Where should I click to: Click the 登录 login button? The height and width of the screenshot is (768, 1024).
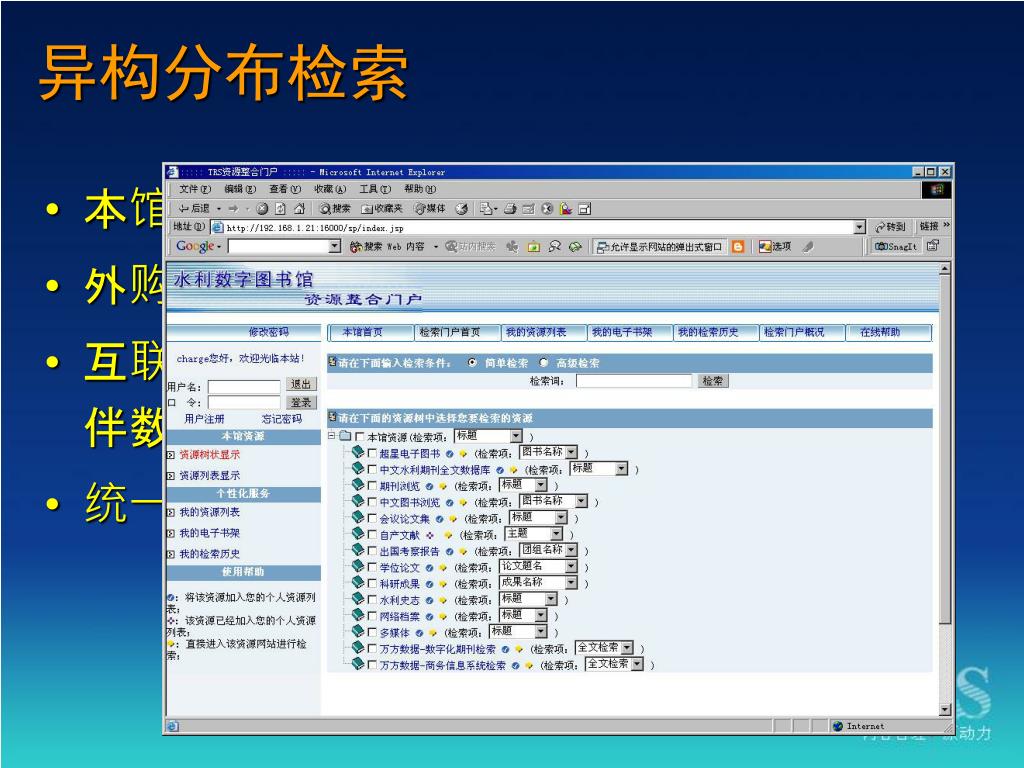coord(301,402)
